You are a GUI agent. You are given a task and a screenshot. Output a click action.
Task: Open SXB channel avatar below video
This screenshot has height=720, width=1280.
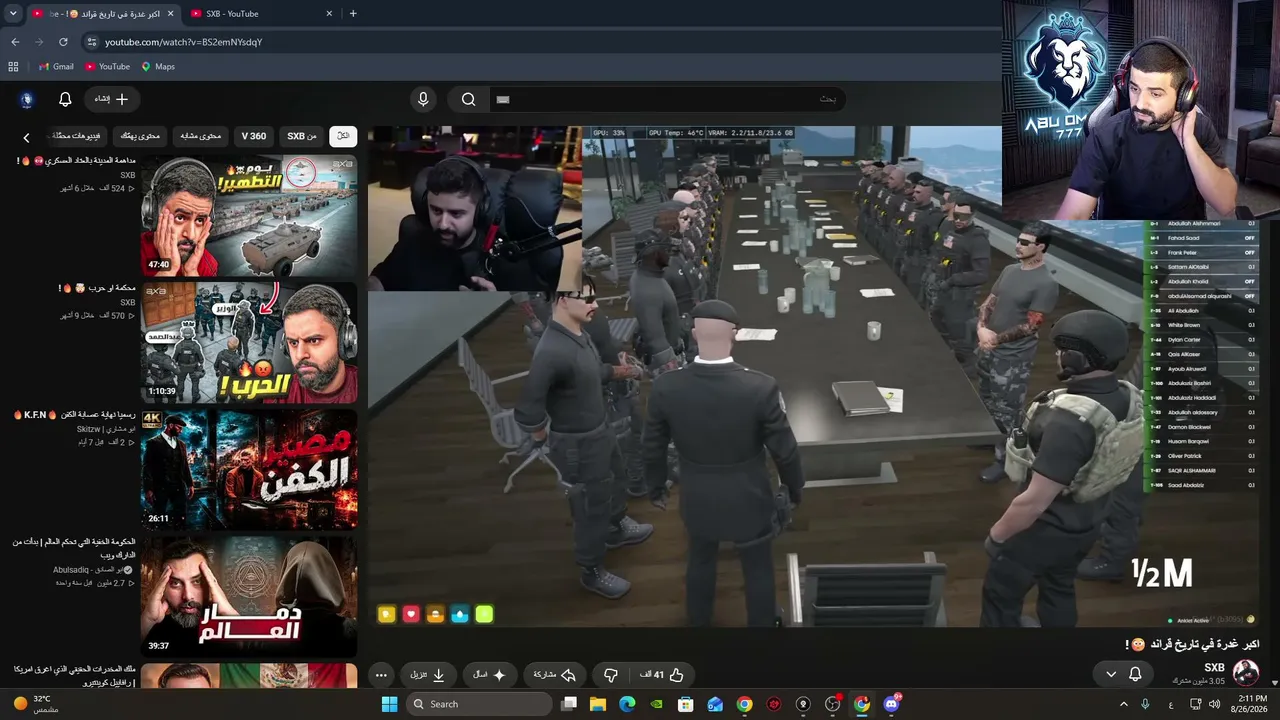(x=1246, y=673)
